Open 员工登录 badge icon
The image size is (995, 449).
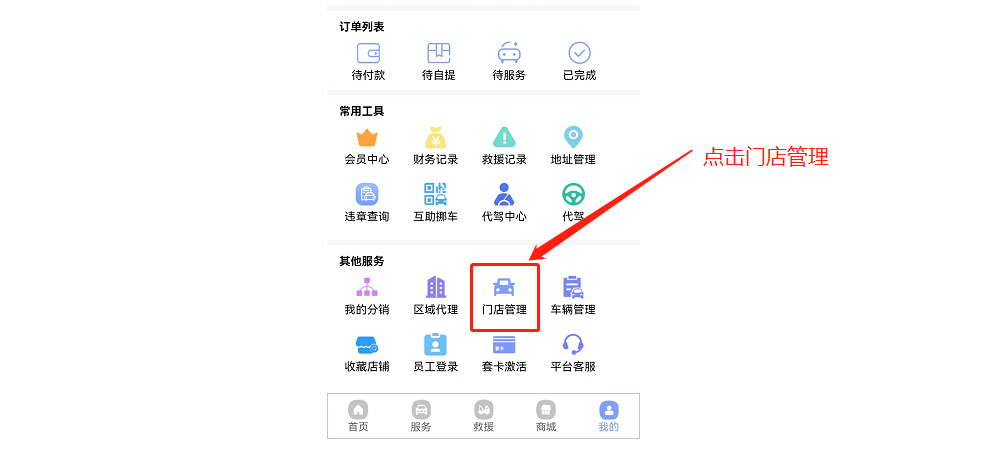[435, 344]
